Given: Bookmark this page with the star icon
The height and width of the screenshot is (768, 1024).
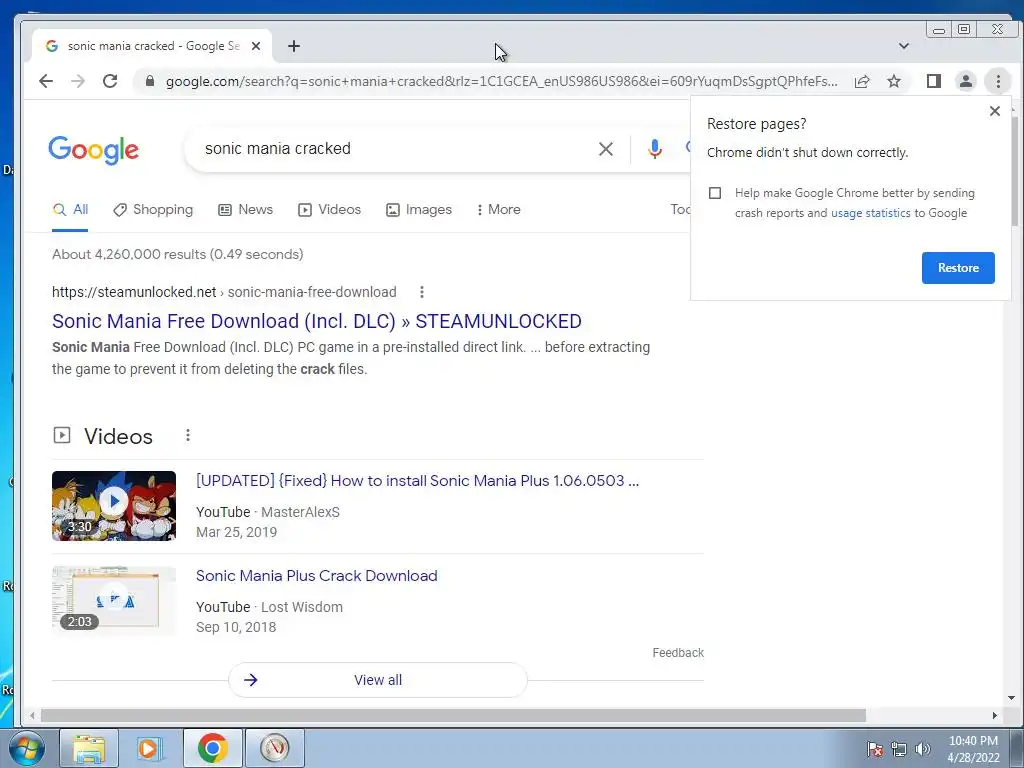Looking at the screenshot, I should click(894, 81).
